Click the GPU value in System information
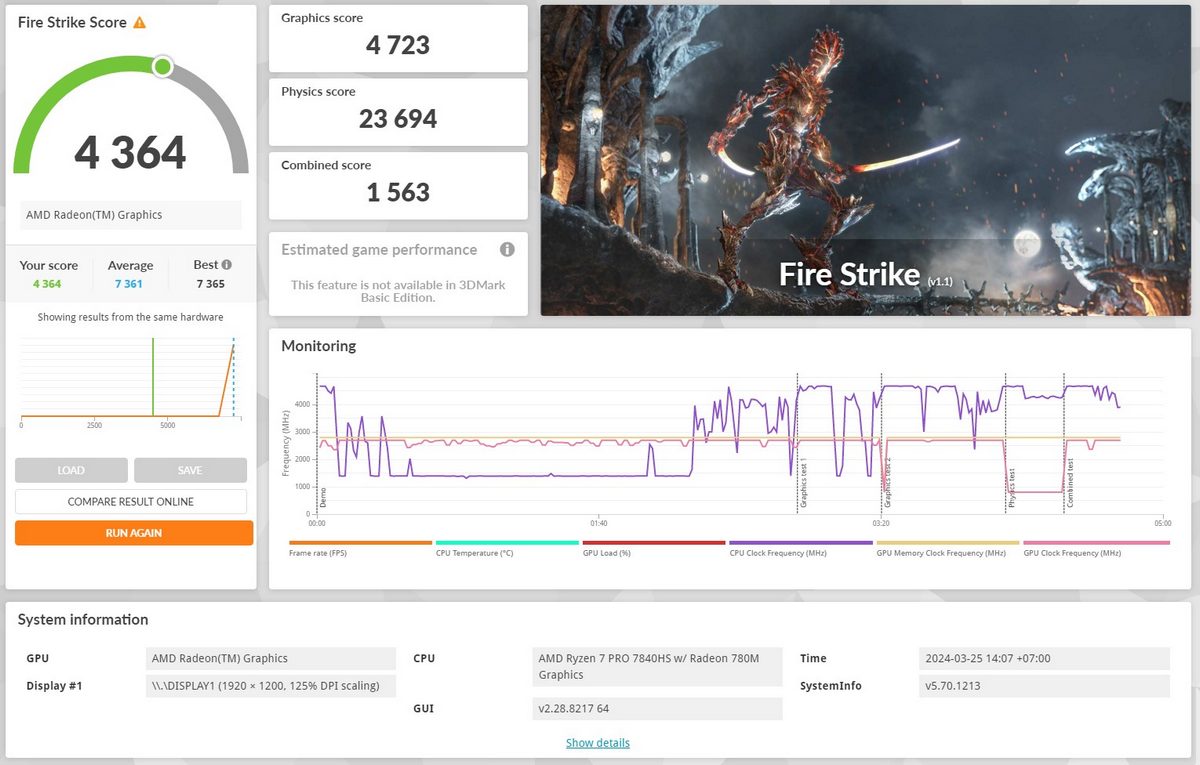This screenshot has height=765, width=1200. [x=271, y=658]
